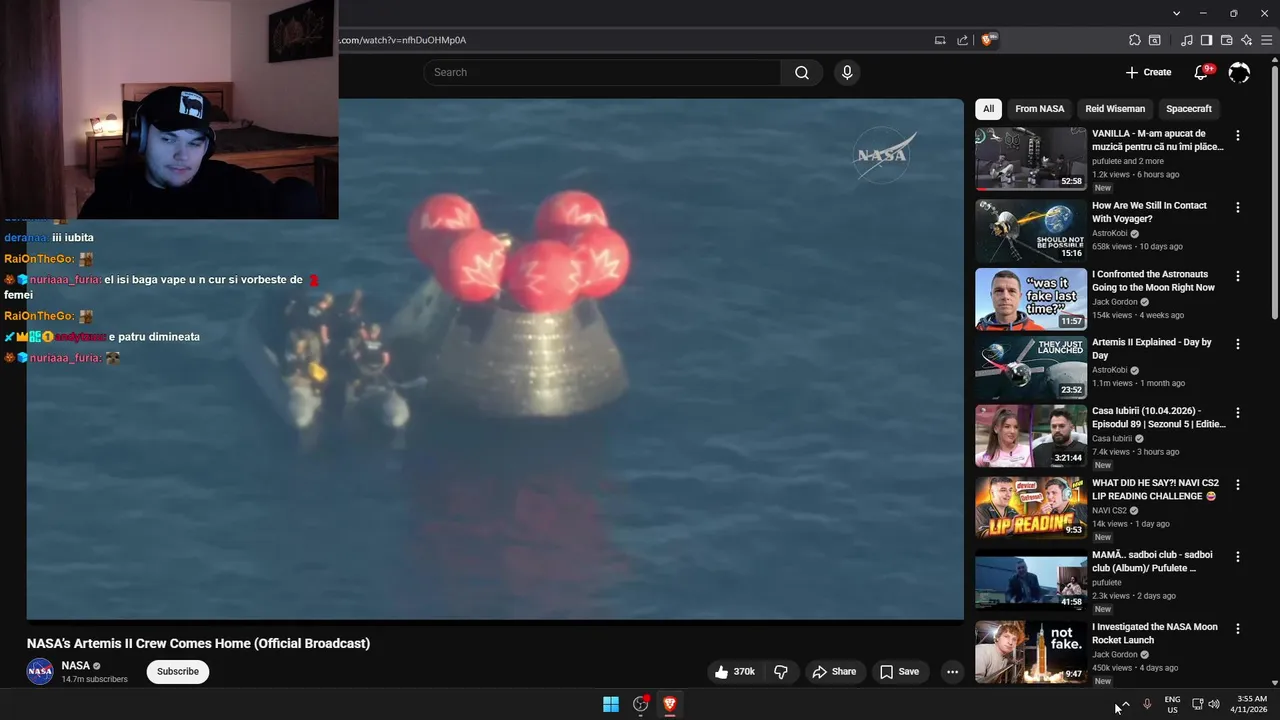The height and width of the screenshot is (720, 1280).
Task: Open the VANILLA video thumbnail
Action: tap(1030, 159)
